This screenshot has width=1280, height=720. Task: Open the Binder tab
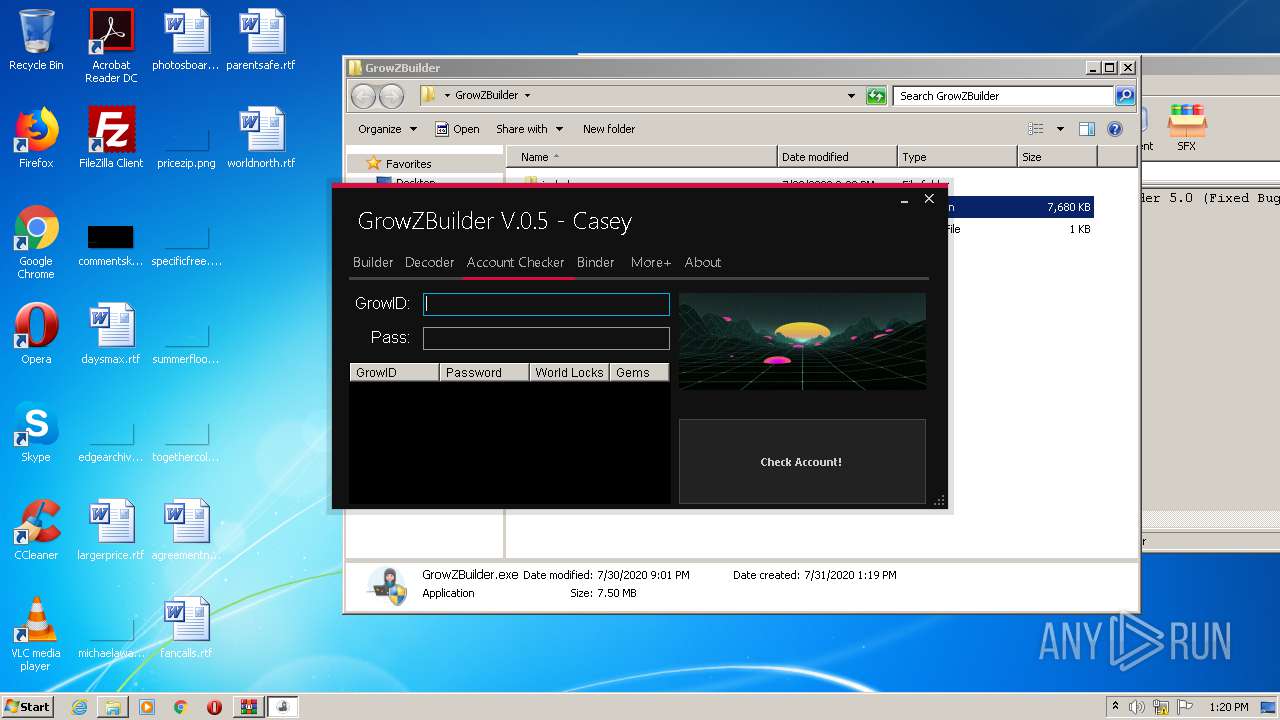click(595, 262)
